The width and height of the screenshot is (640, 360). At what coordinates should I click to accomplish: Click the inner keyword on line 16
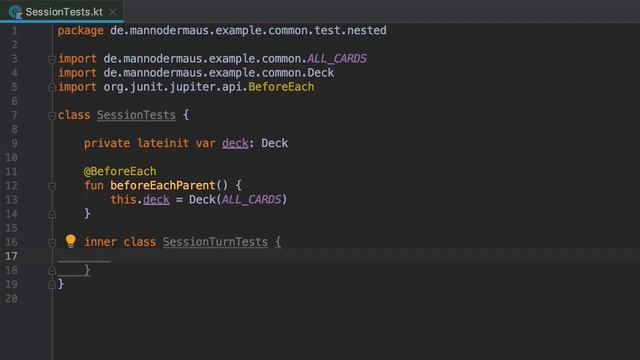tap(100, 242)
